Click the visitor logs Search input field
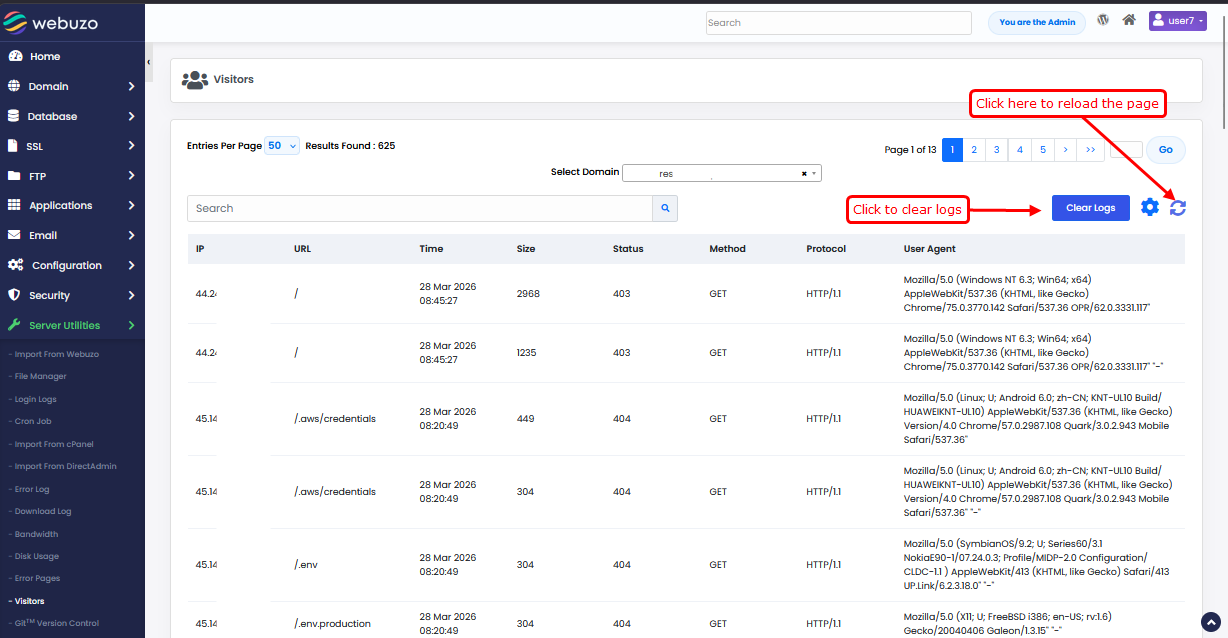Screen dimensions: 1228x638 (x=419, y=208)
